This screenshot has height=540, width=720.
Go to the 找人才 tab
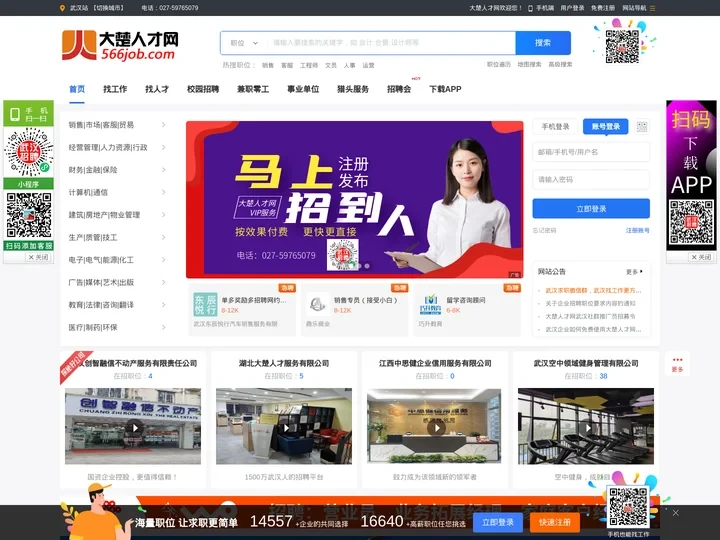157,89
